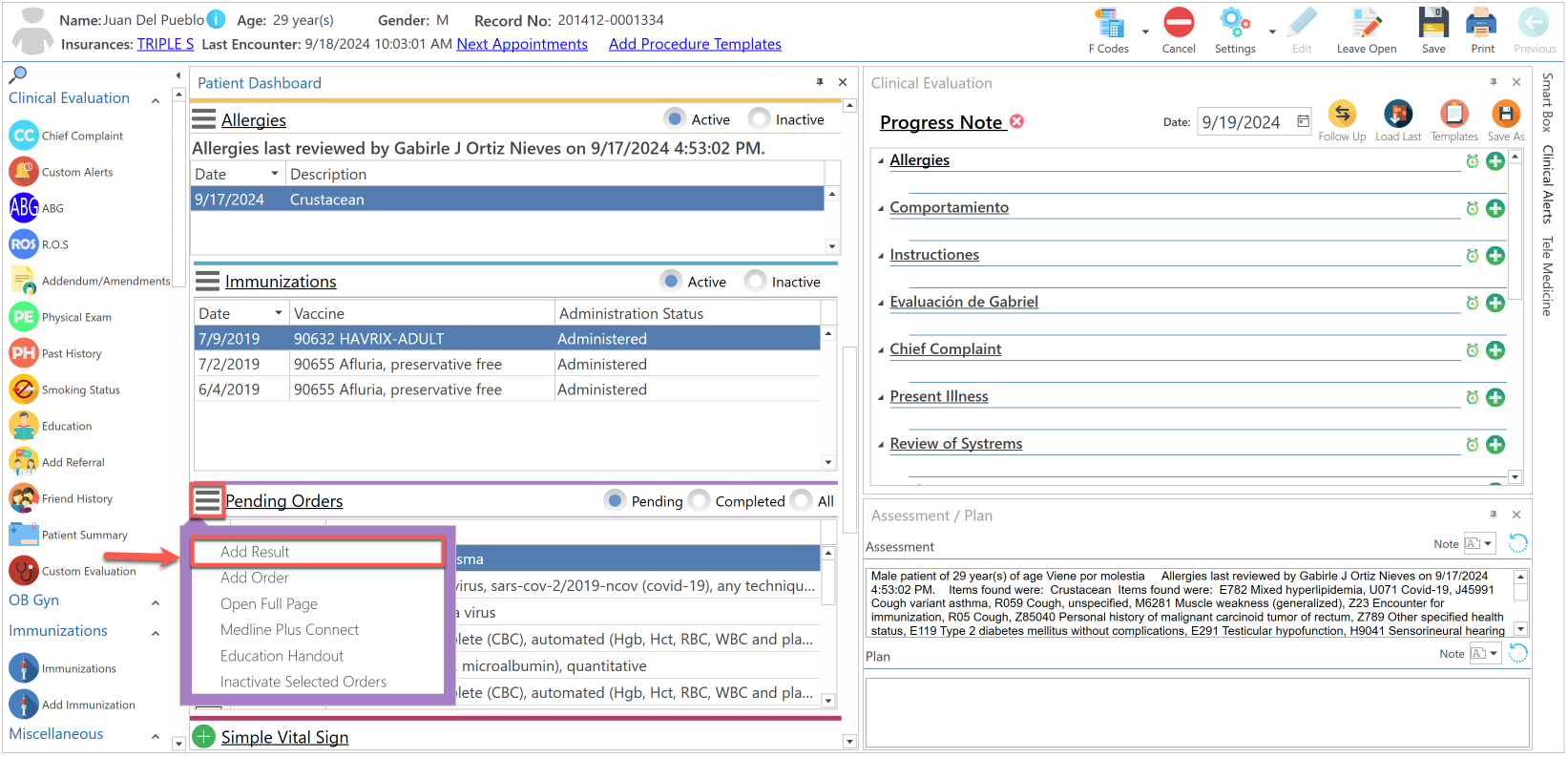Click the sidebar search magnifier icon
The image size is (1568, 758).
18,74
